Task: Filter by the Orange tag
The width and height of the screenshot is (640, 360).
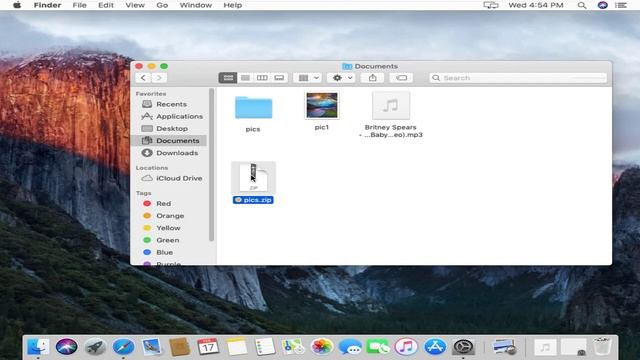Action: 169,216
